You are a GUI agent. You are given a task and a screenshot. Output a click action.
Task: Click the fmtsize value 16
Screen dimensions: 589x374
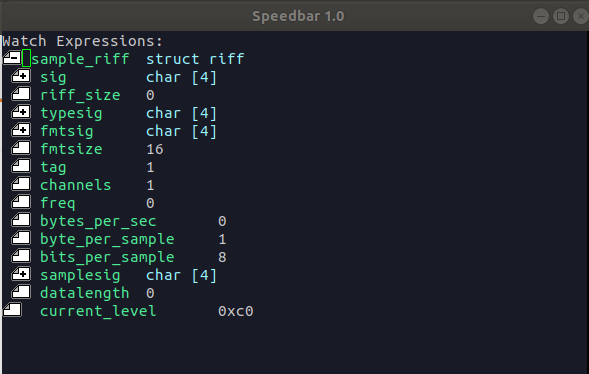(155, 149)
